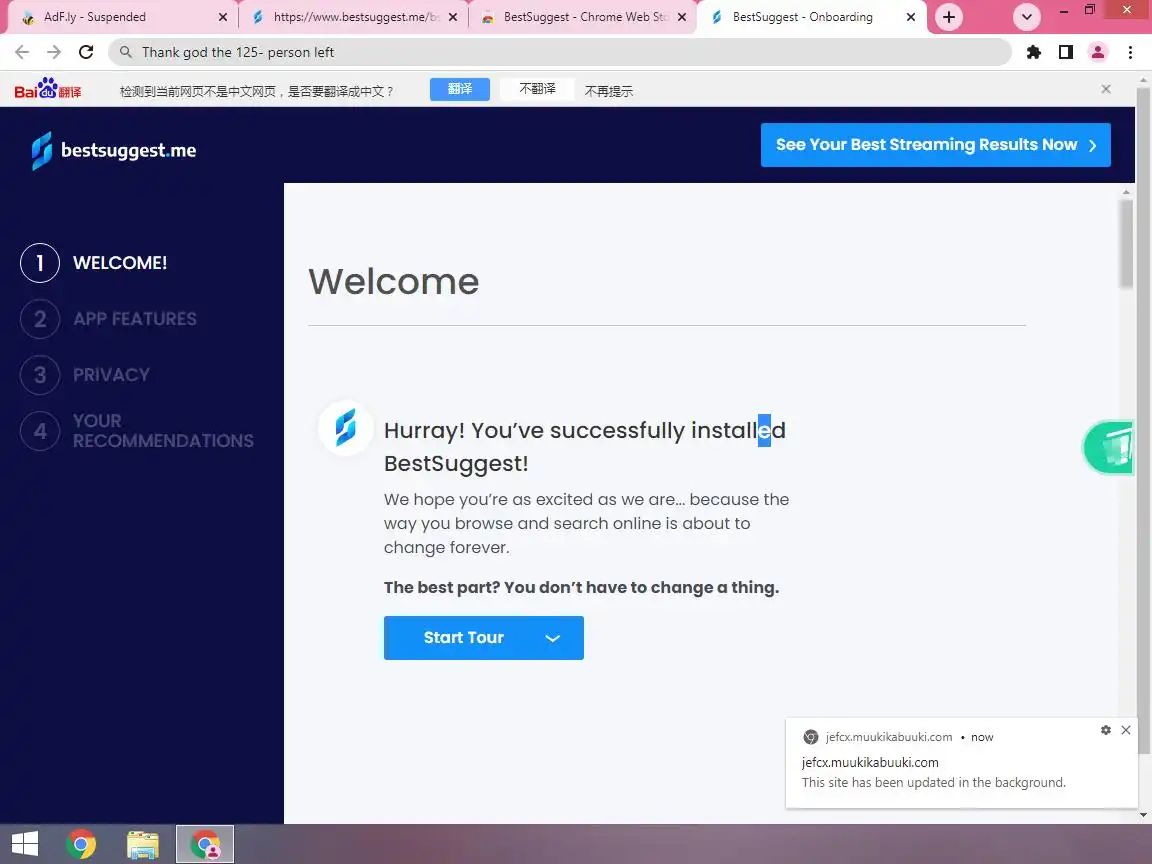Click the Welcome heading text
This screenshot has height=864, width=1152.
coord(394,281)
